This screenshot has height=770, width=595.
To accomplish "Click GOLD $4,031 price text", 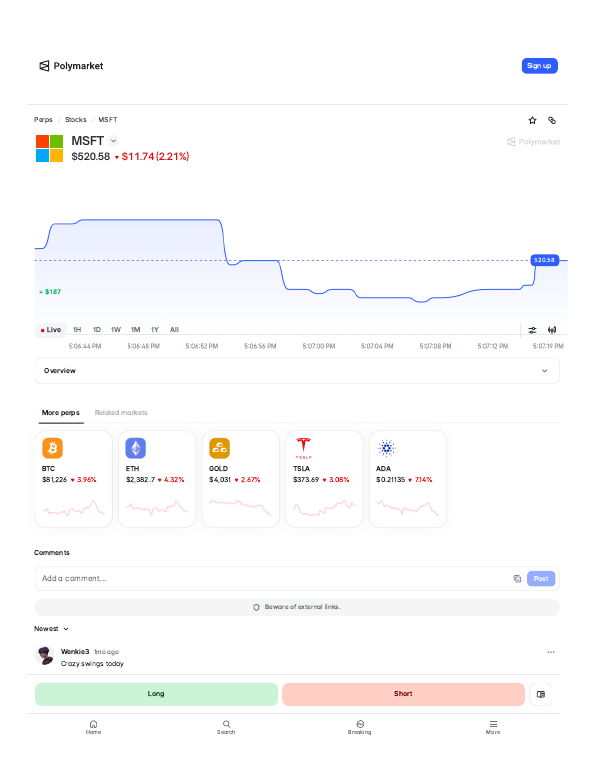I will click(x=220, y=480).
